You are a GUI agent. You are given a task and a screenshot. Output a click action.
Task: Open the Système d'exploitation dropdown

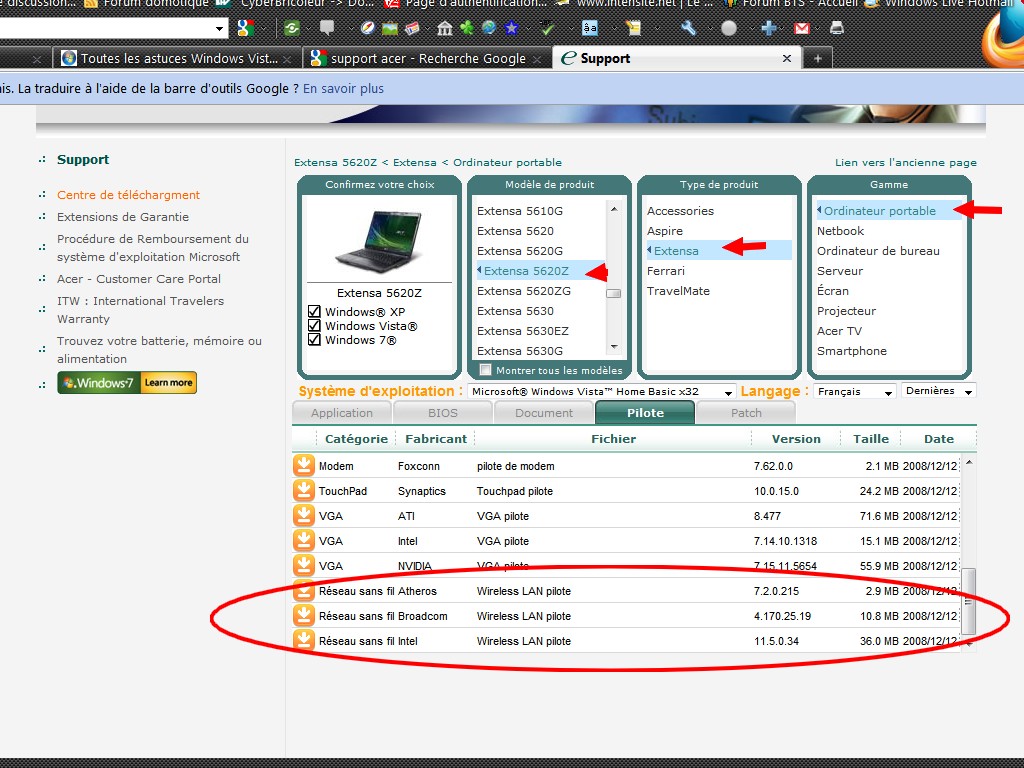coord(601,392)
